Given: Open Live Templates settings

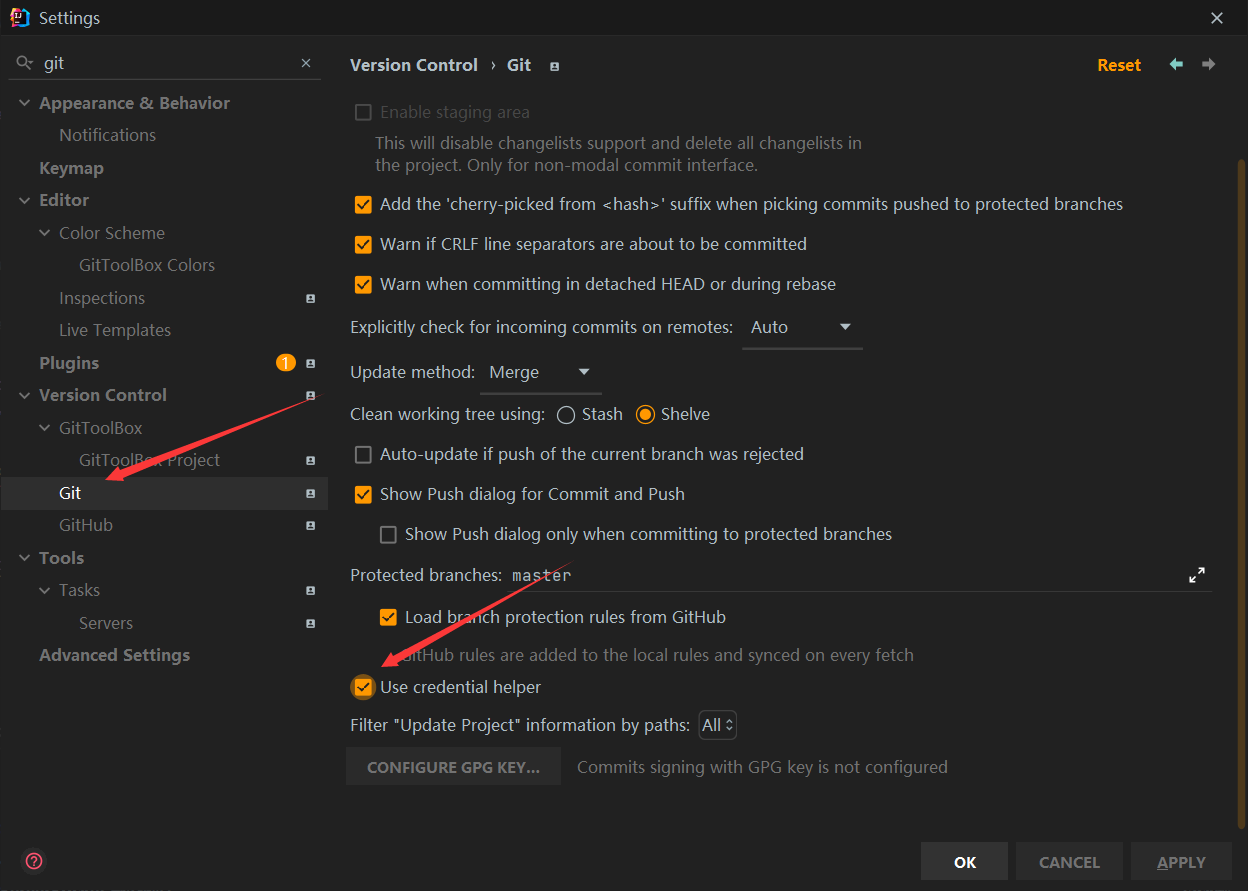Looking at the screenshot, I should 115,330.
